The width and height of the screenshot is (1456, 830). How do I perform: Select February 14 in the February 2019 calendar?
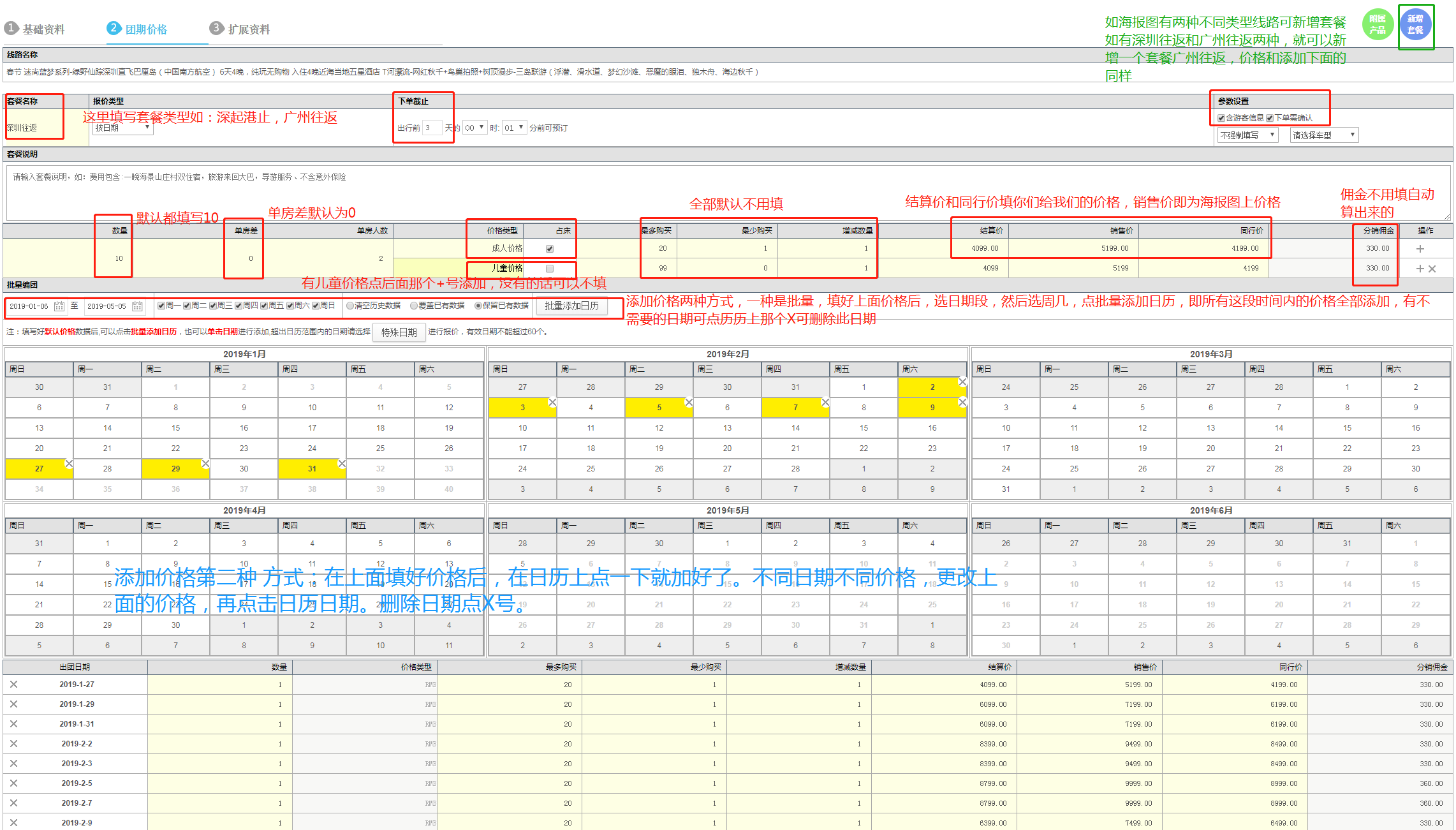(795, 428)
